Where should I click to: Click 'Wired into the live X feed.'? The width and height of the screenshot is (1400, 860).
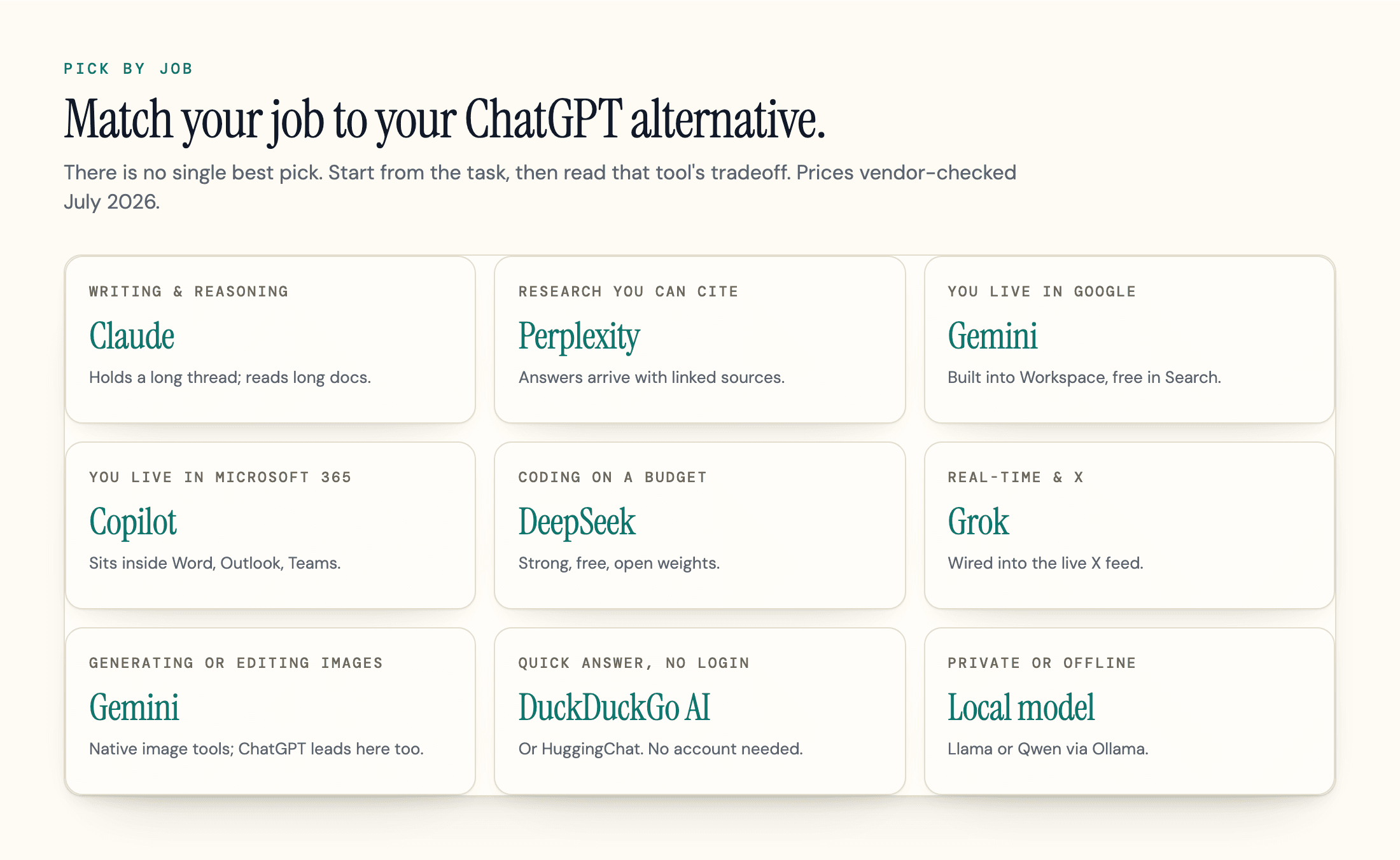(1046, 563)
